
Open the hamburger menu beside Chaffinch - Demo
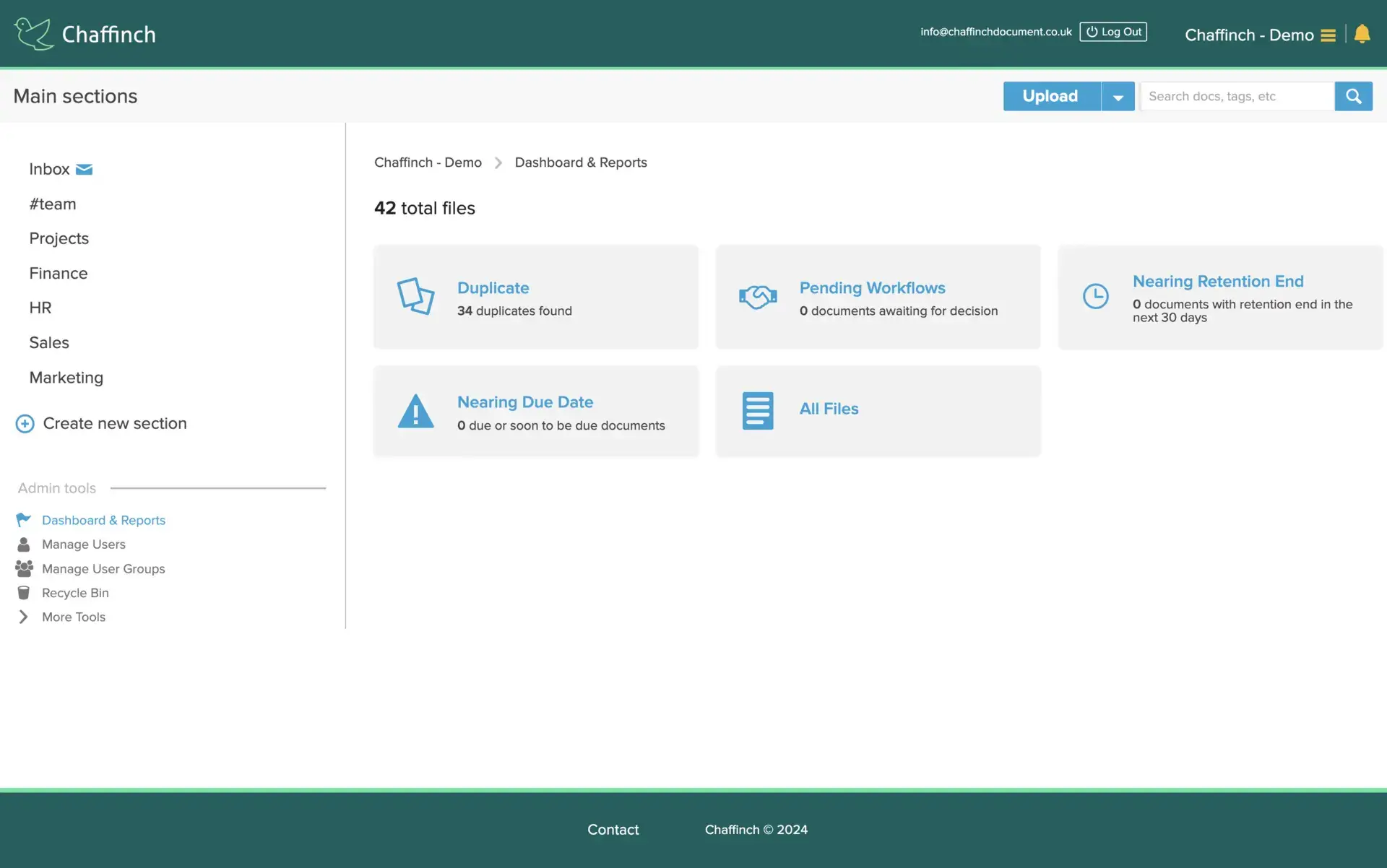(x=1328, y=35)
